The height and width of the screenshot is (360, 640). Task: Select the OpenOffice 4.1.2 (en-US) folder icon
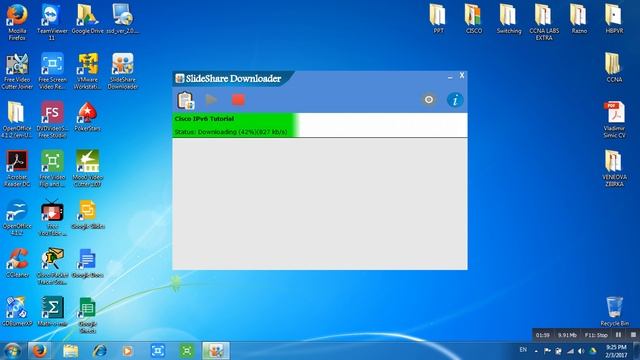point(17,120)
